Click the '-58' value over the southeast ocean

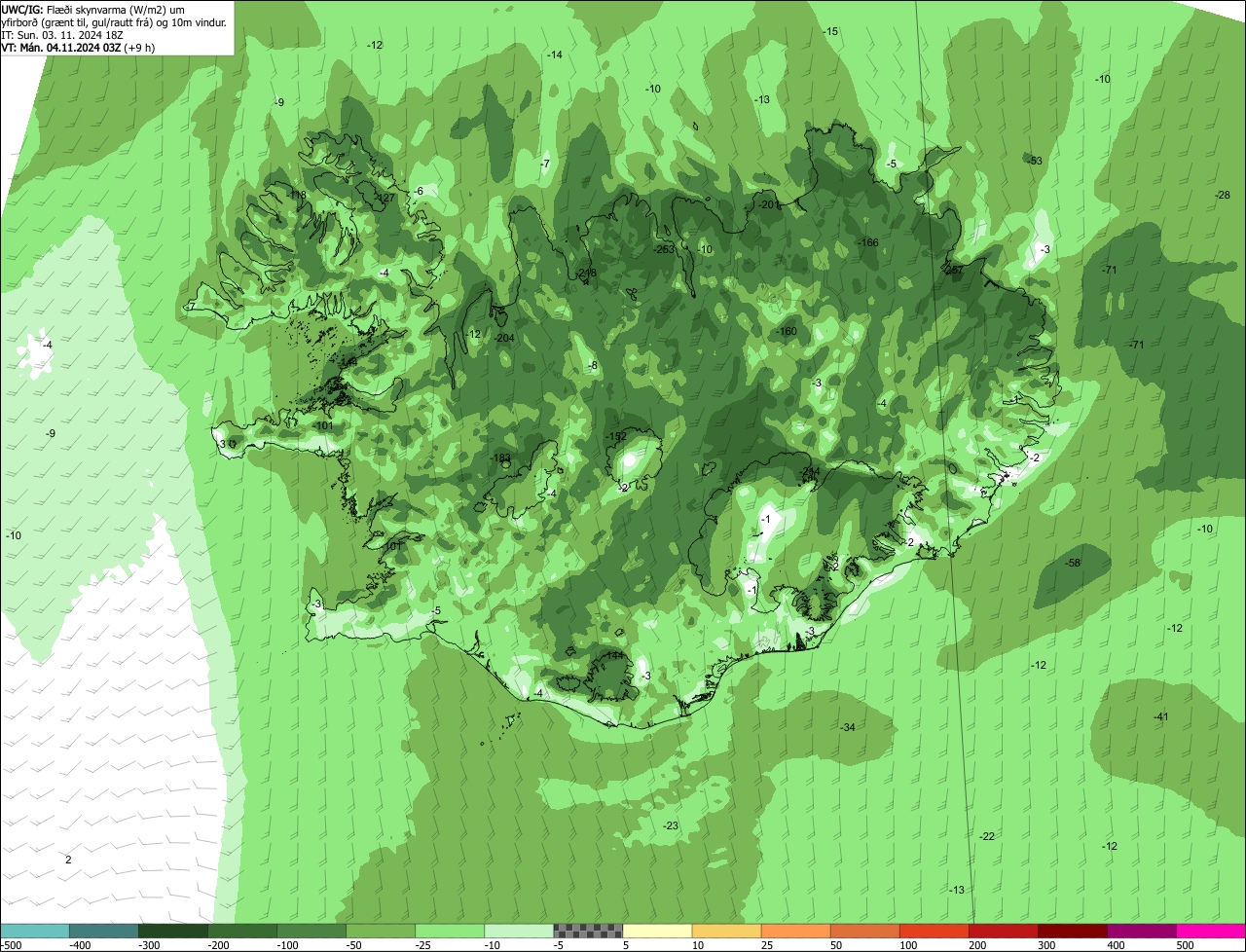pos(1074,563)
